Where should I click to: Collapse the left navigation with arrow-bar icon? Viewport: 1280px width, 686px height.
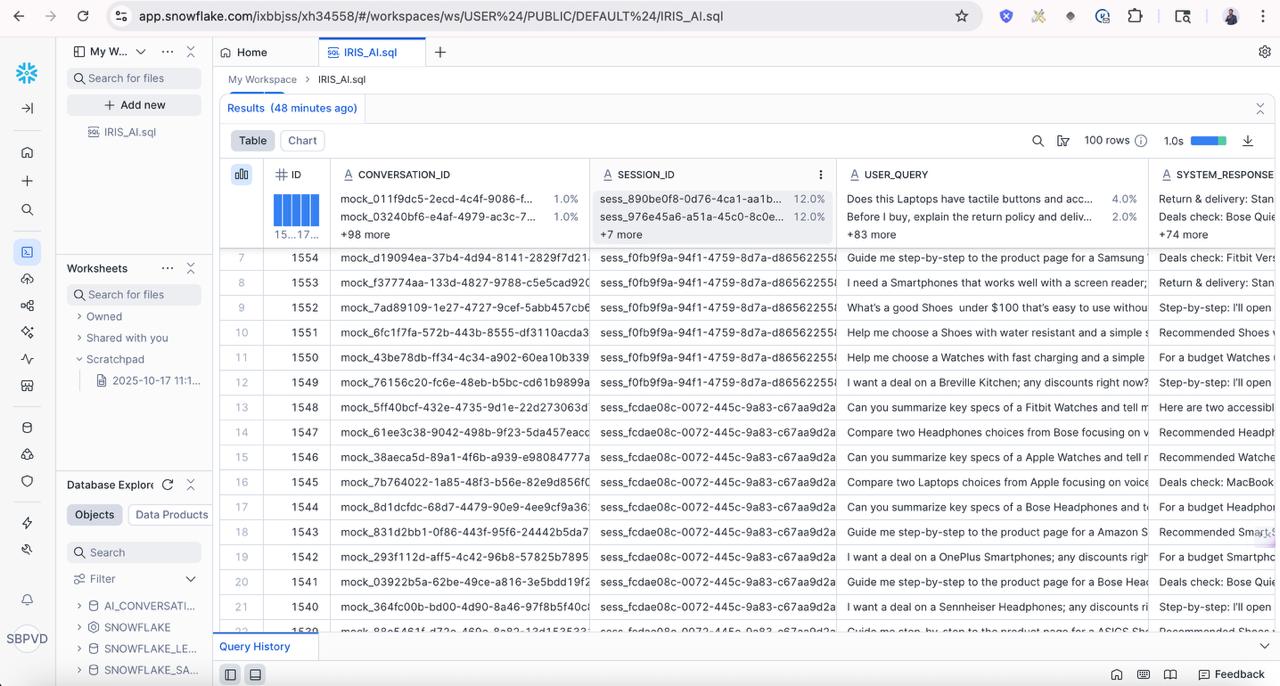(27, 108)
